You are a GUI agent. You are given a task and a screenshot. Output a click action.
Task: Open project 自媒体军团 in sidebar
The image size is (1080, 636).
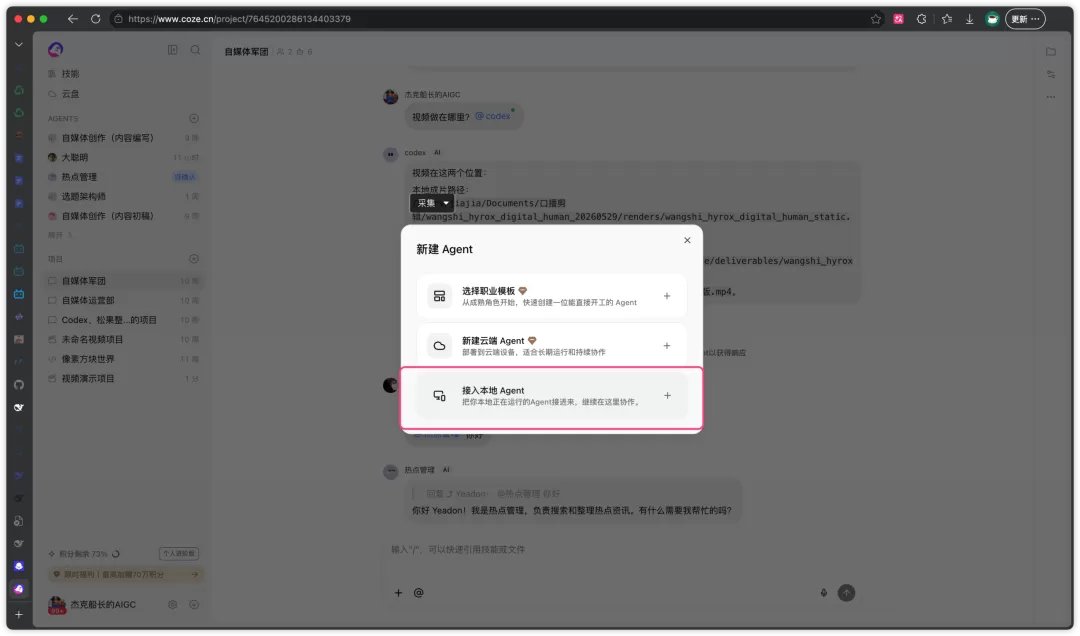pos(124,281)
